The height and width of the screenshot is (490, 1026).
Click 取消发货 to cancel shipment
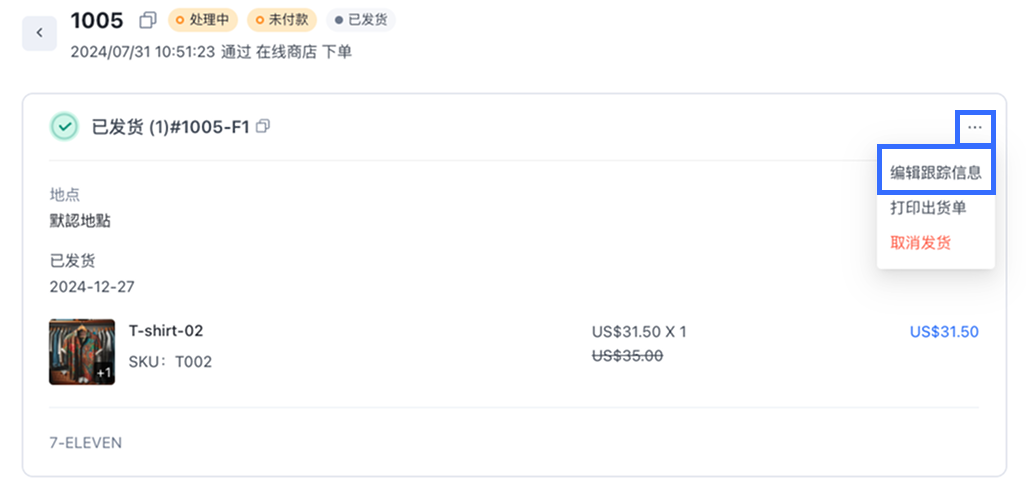point(920,243)
